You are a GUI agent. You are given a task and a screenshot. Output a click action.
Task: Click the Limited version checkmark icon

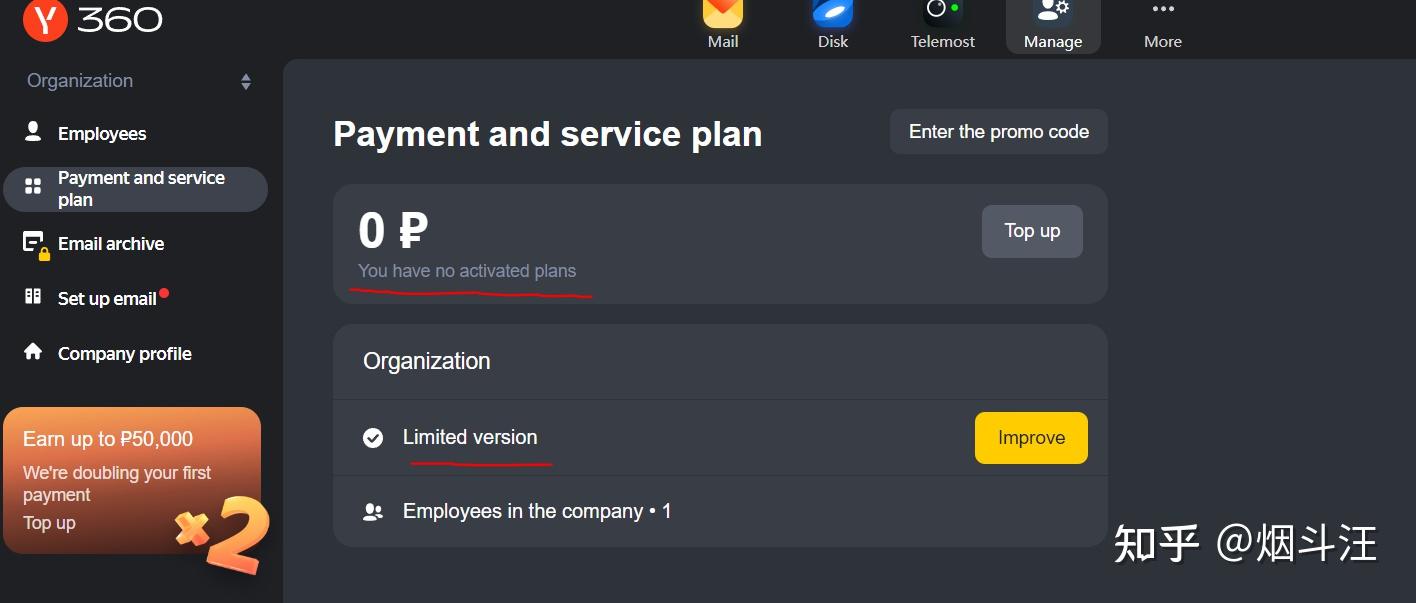click(x=373, y=438)
